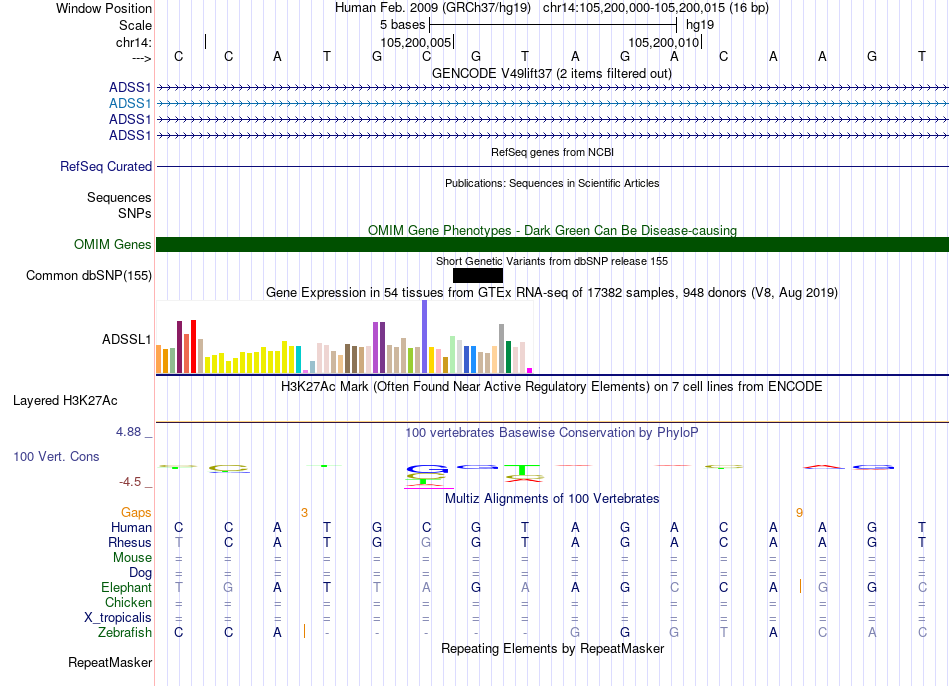
Task: Click the '100 Vert. Cons' label
Action: click(56, 457)
